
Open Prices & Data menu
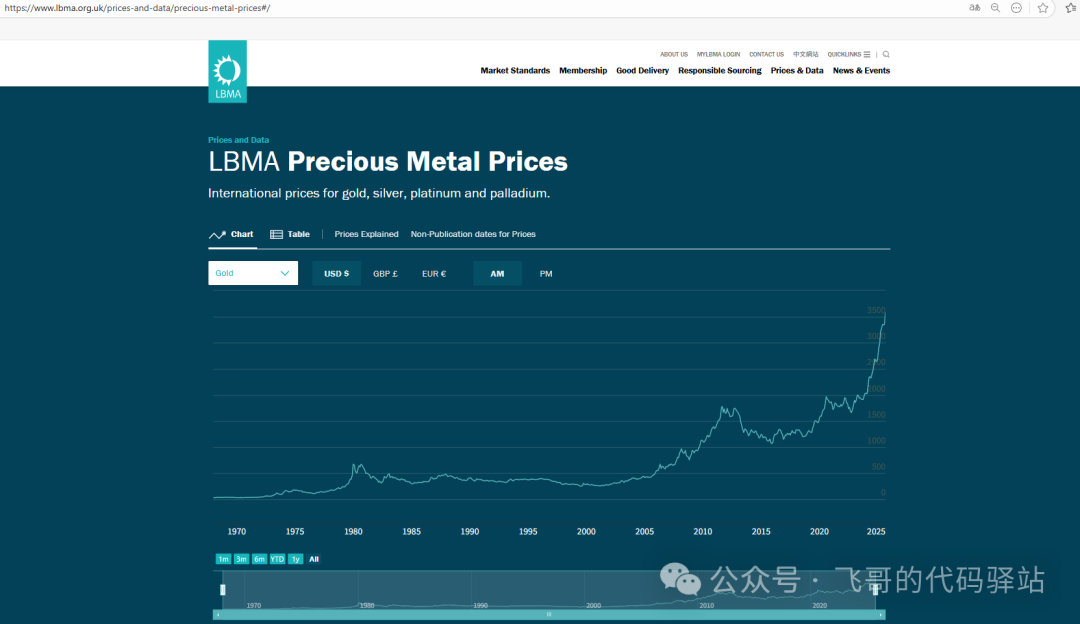pyautogui.click(x=797, y=70)
